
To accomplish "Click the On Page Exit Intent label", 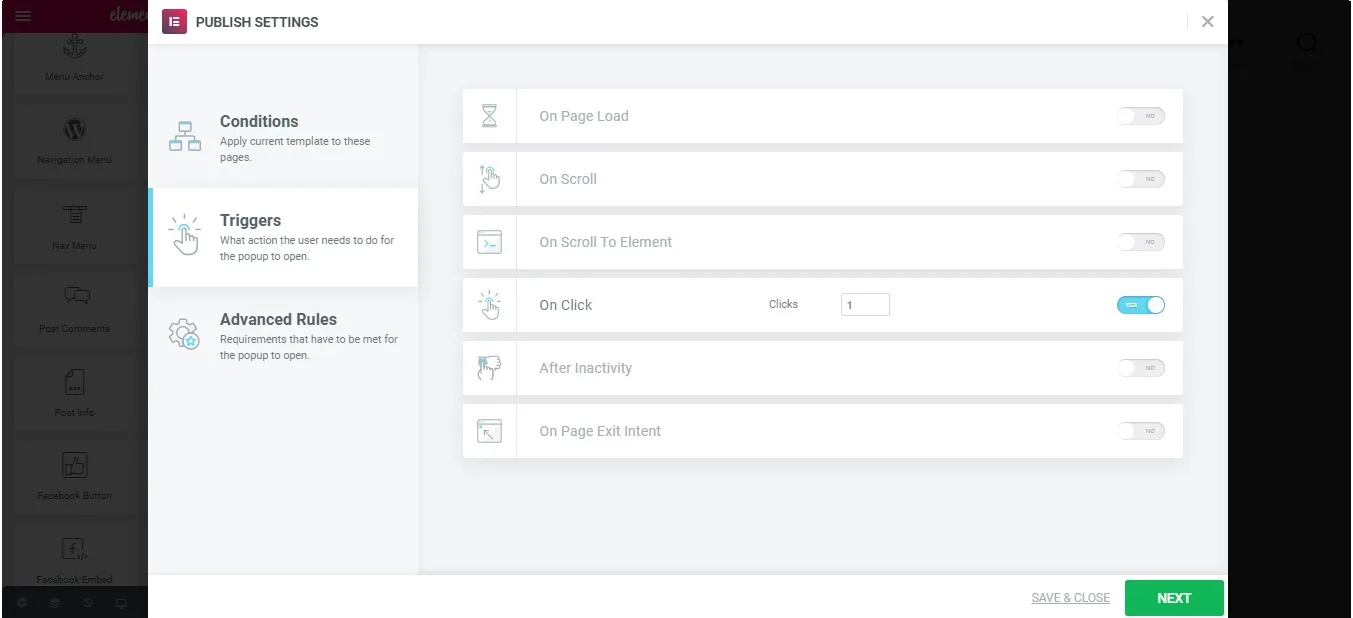I will pos(600,431).
